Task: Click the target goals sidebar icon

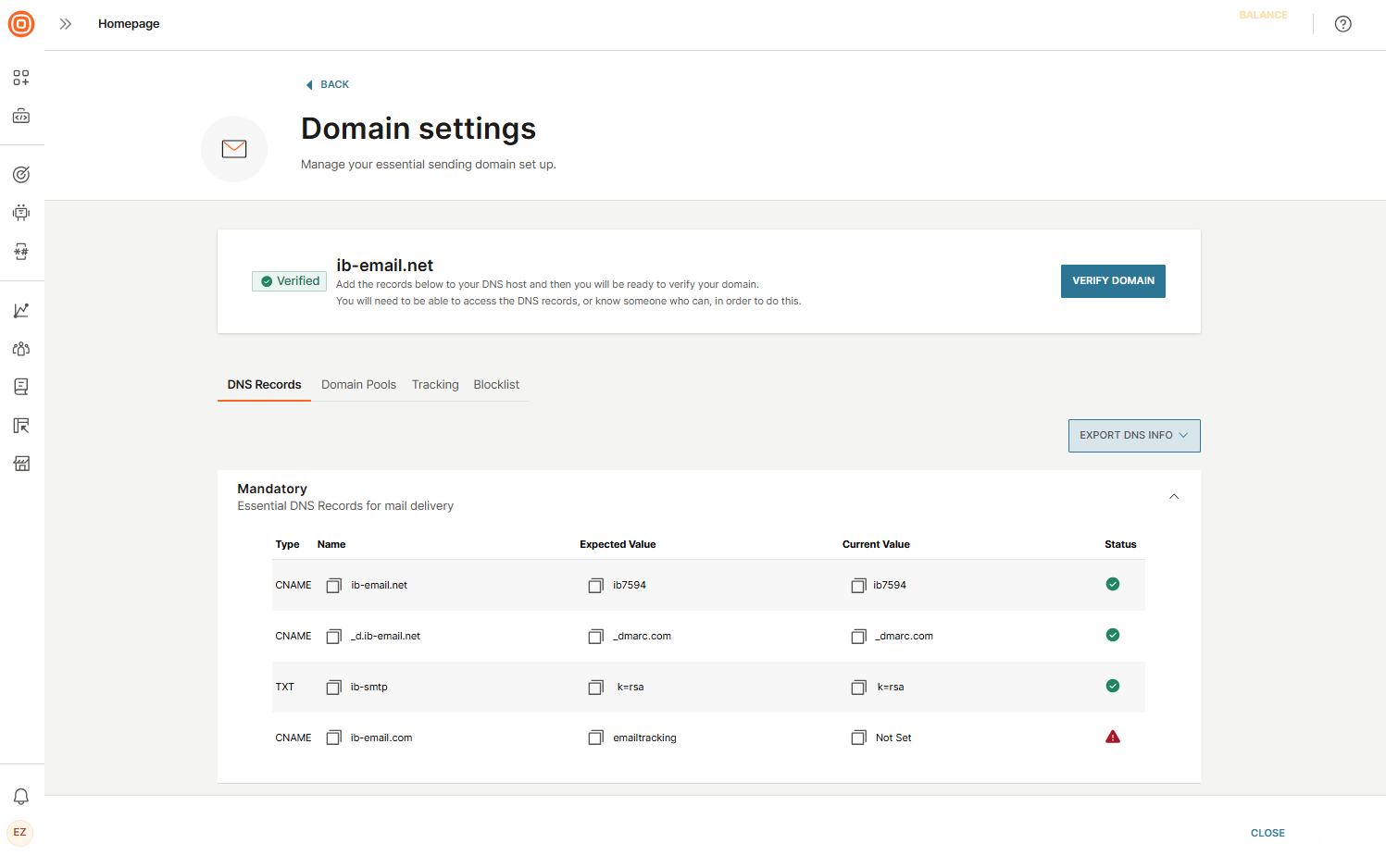Action: [20, 174]
